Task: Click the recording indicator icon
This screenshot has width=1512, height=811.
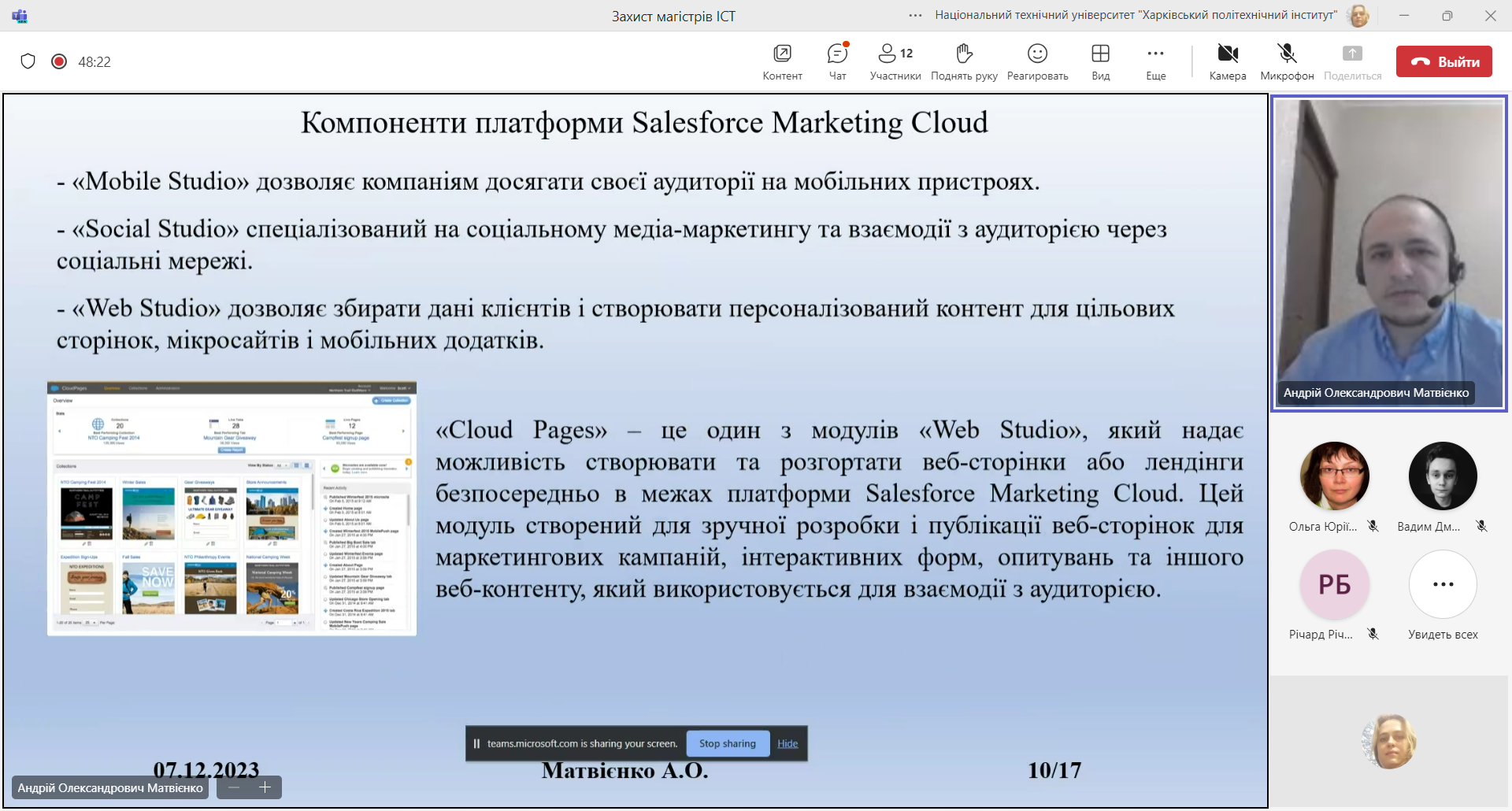Action: click(x=59, y=61)
